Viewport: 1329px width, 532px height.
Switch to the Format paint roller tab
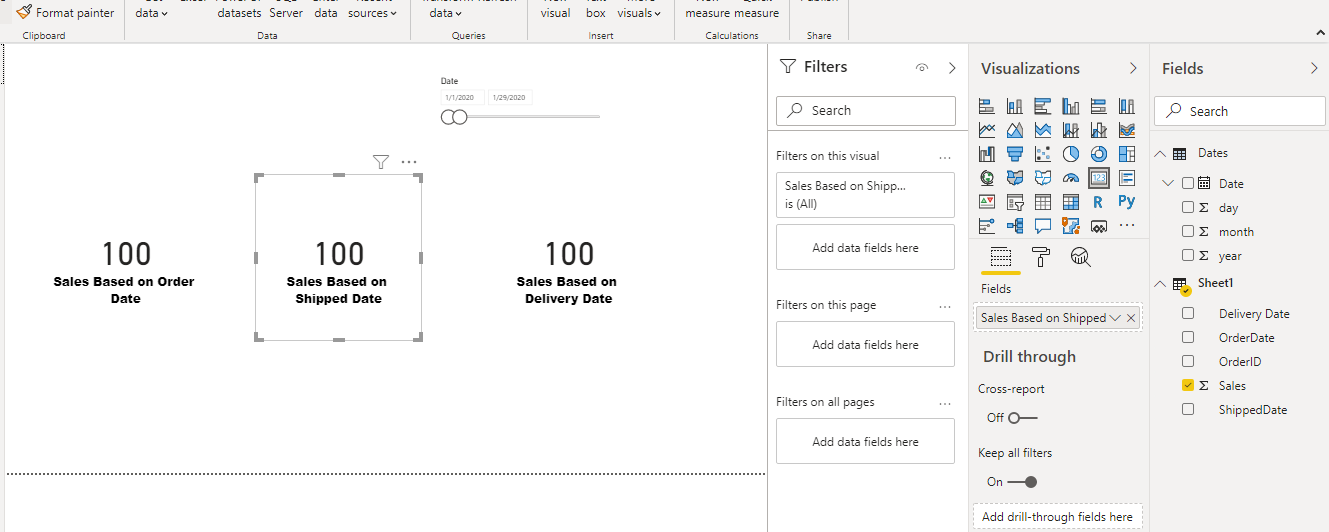(x=1040, y=258)
